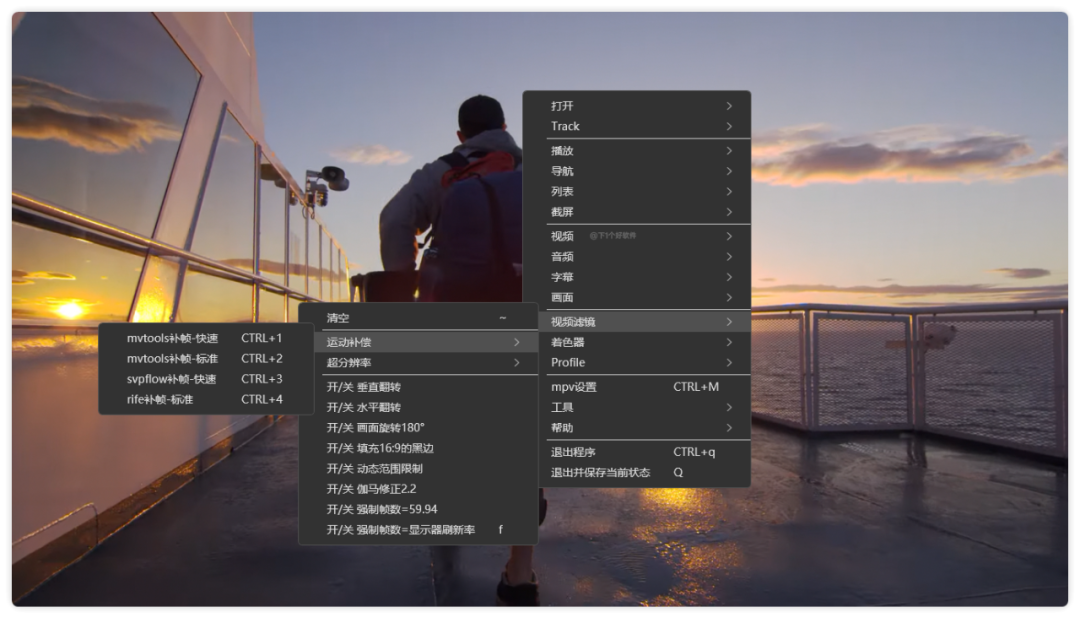The image size is (1080, 618).
Task: Open the Profile submenu
Action: pos(636,362)
